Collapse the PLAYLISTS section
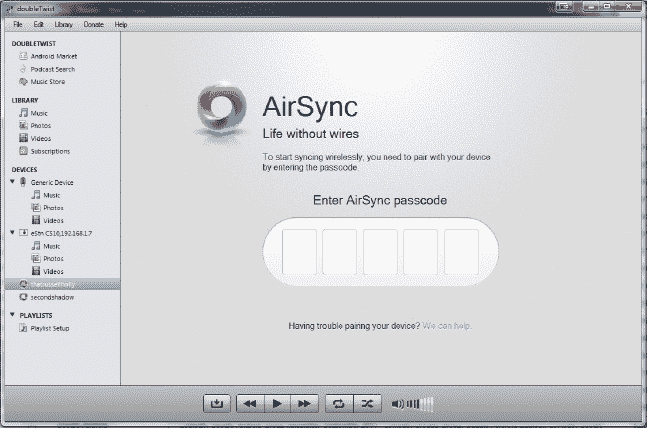Image resolution: width=647 pixels, height=428 pixels. click(x=12, y=315)
